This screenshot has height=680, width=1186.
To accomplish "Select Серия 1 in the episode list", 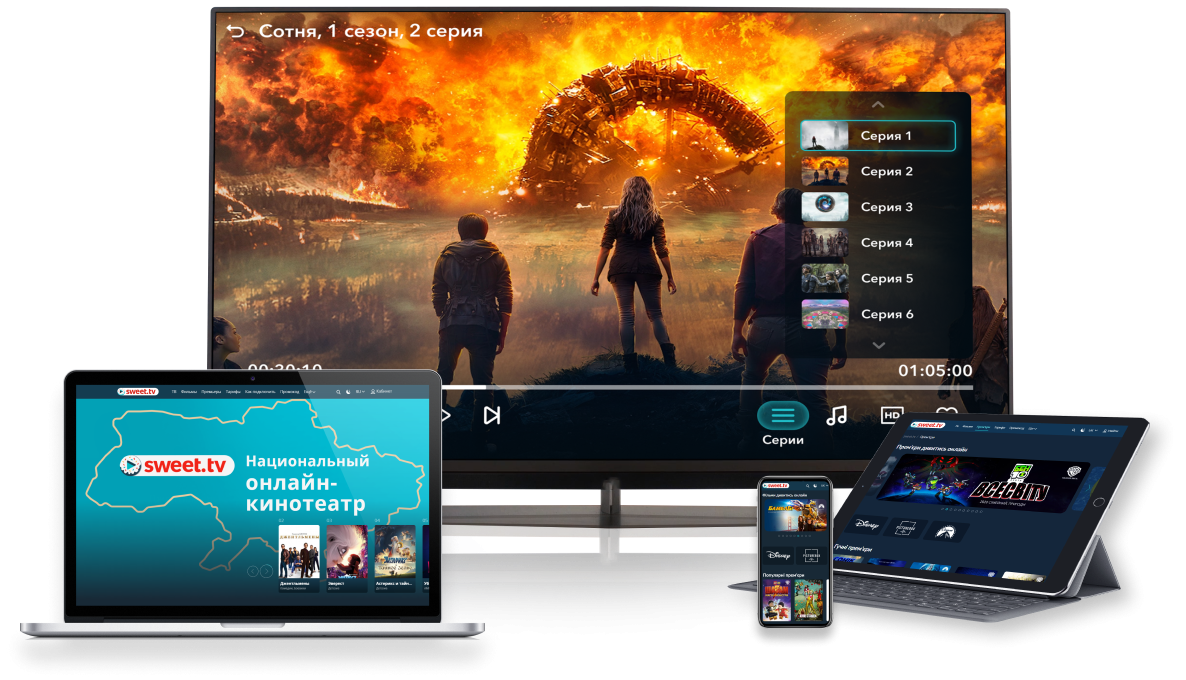I will [877, 135].
